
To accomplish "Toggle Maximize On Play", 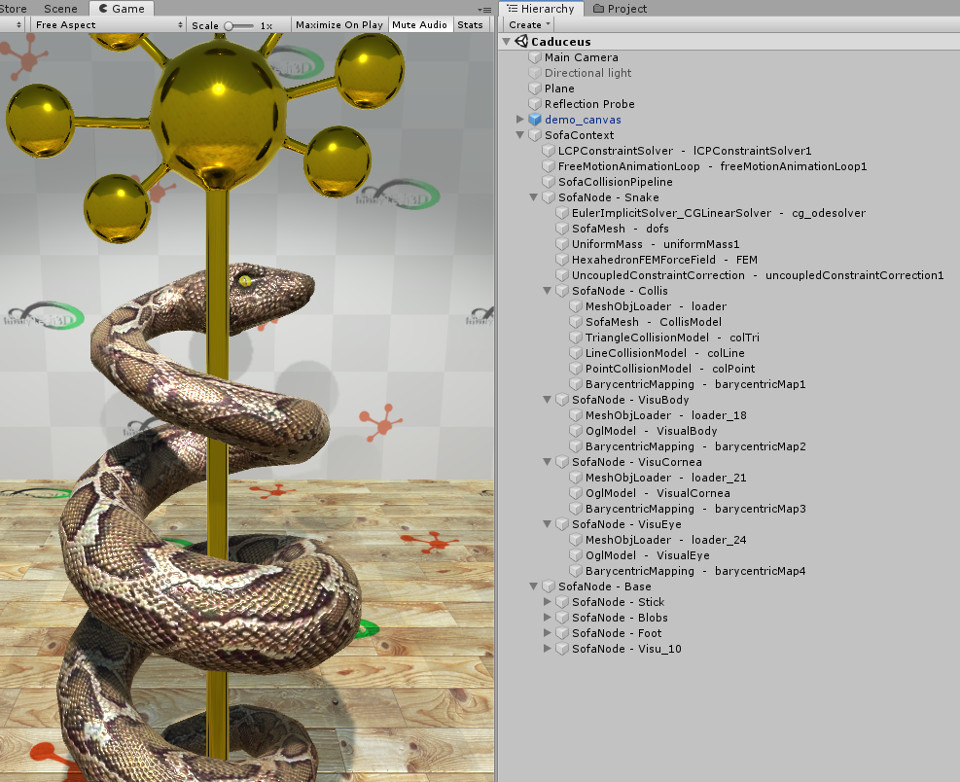I will (339, 24).
